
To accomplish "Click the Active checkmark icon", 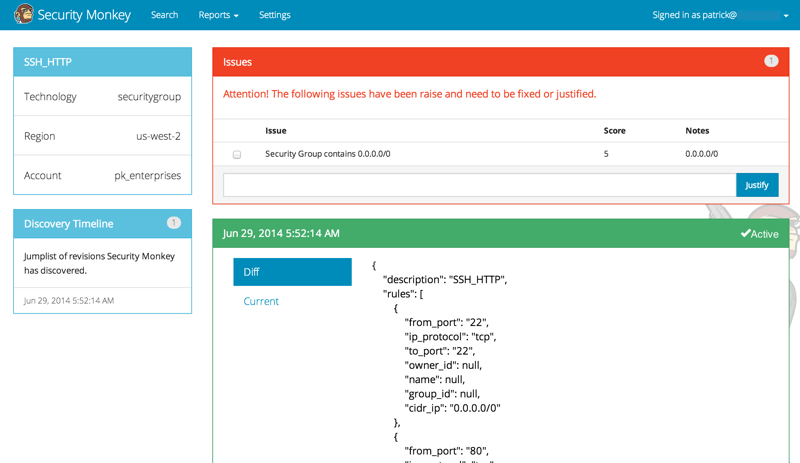I will click(x=745, y=233).
